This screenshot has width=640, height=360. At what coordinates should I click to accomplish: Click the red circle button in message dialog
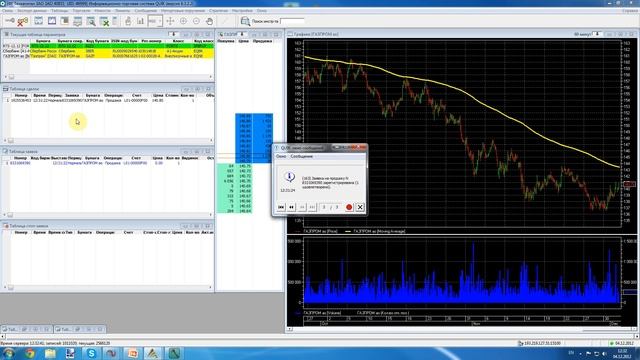(349, 207)
